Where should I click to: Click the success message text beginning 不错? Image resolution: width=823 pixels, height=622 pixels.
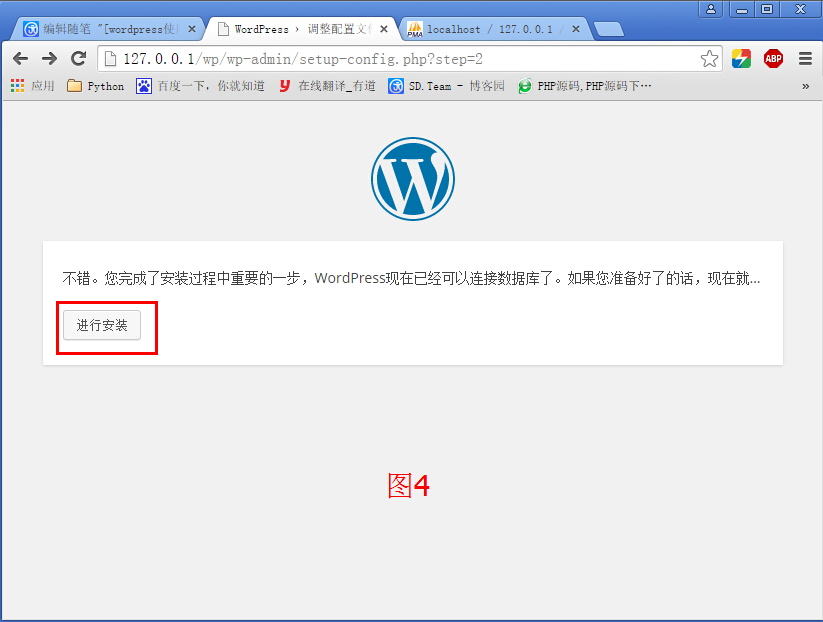411,278
